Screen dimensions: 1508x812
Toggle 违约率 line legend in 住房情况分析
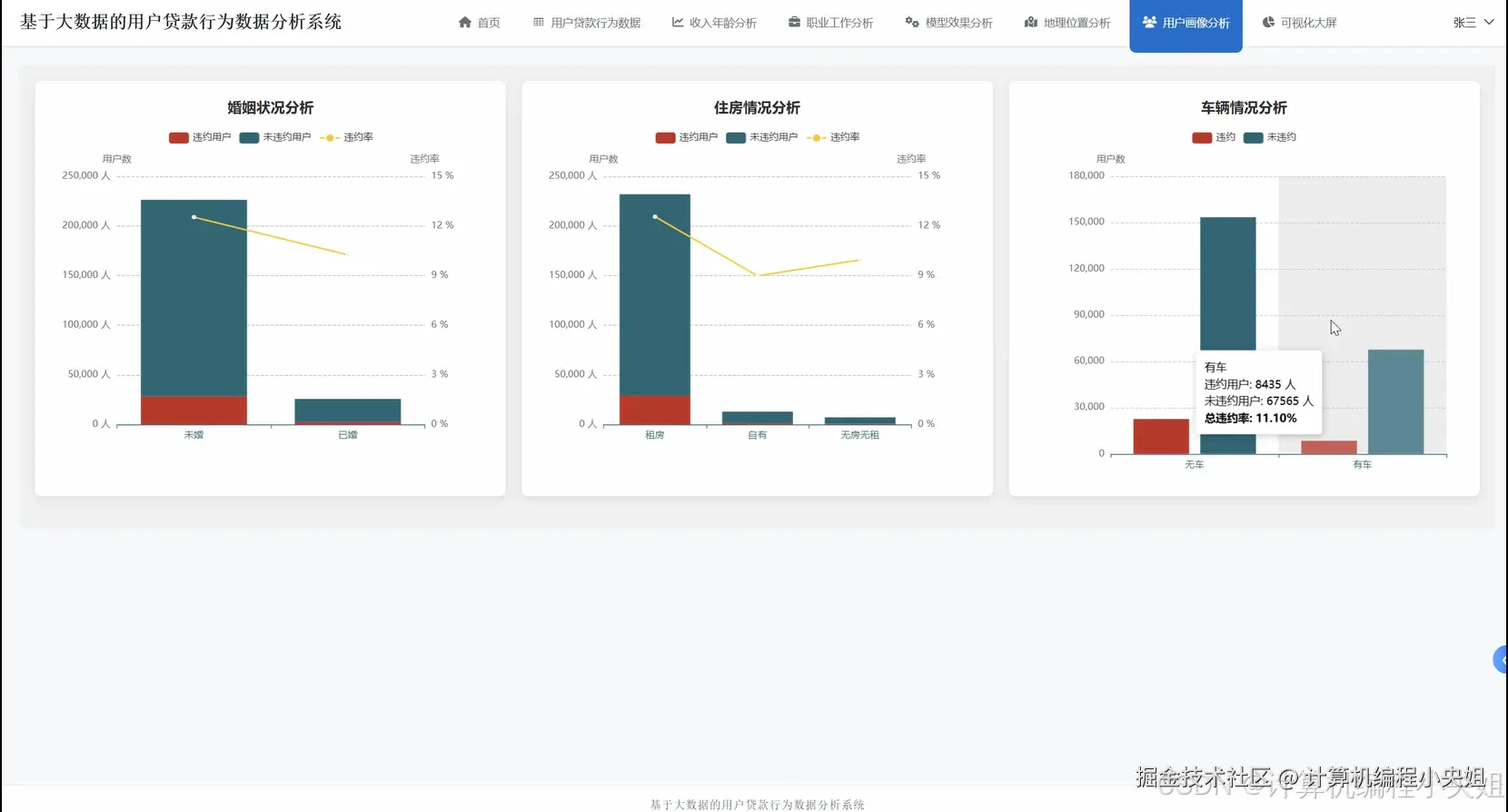(833, 137)
